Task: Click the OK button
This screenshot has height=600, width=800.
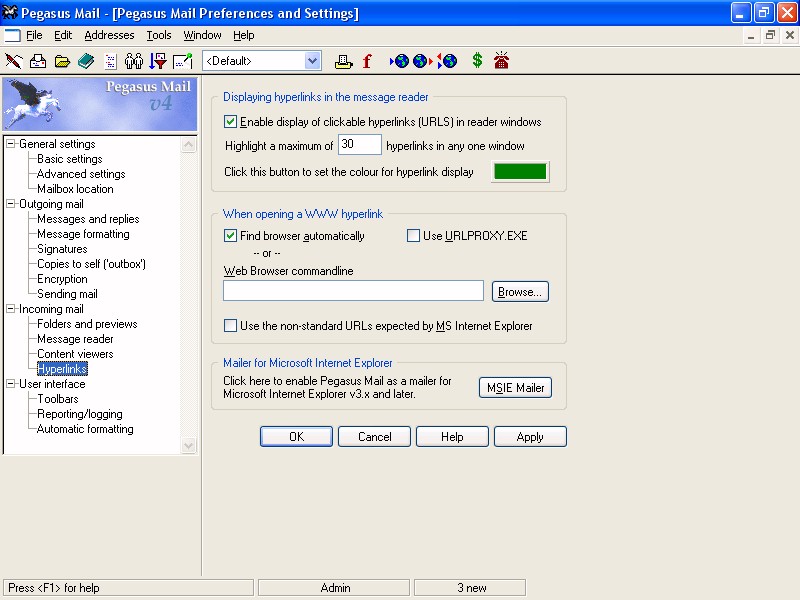Action: pyautogui.click(x=296, y=437)
